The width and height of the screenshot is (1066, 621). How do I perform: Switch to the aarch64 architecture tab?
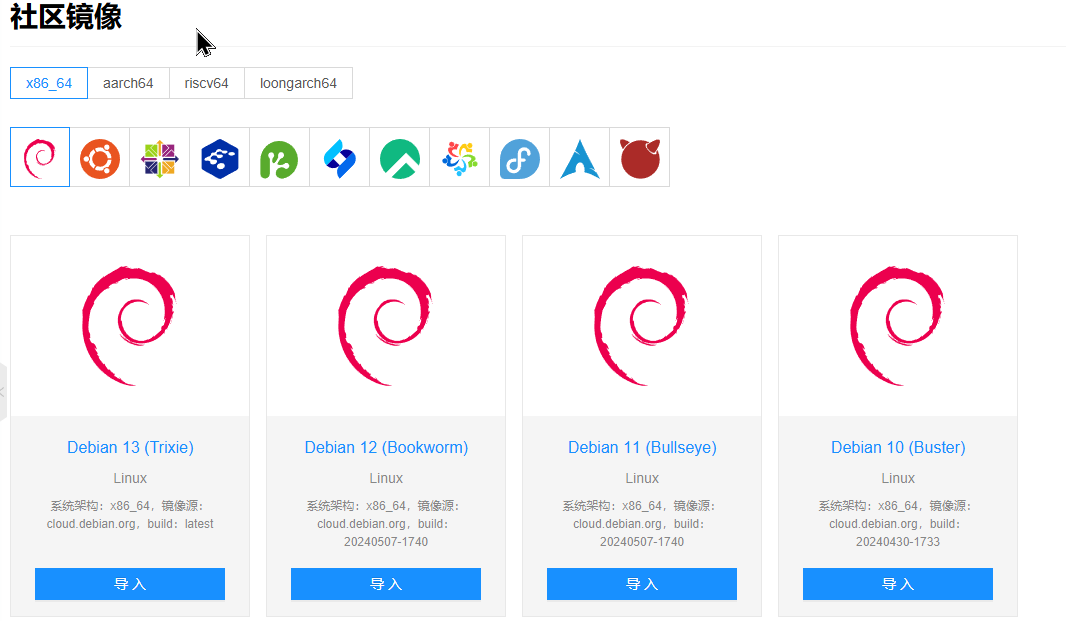pos(128,83)
